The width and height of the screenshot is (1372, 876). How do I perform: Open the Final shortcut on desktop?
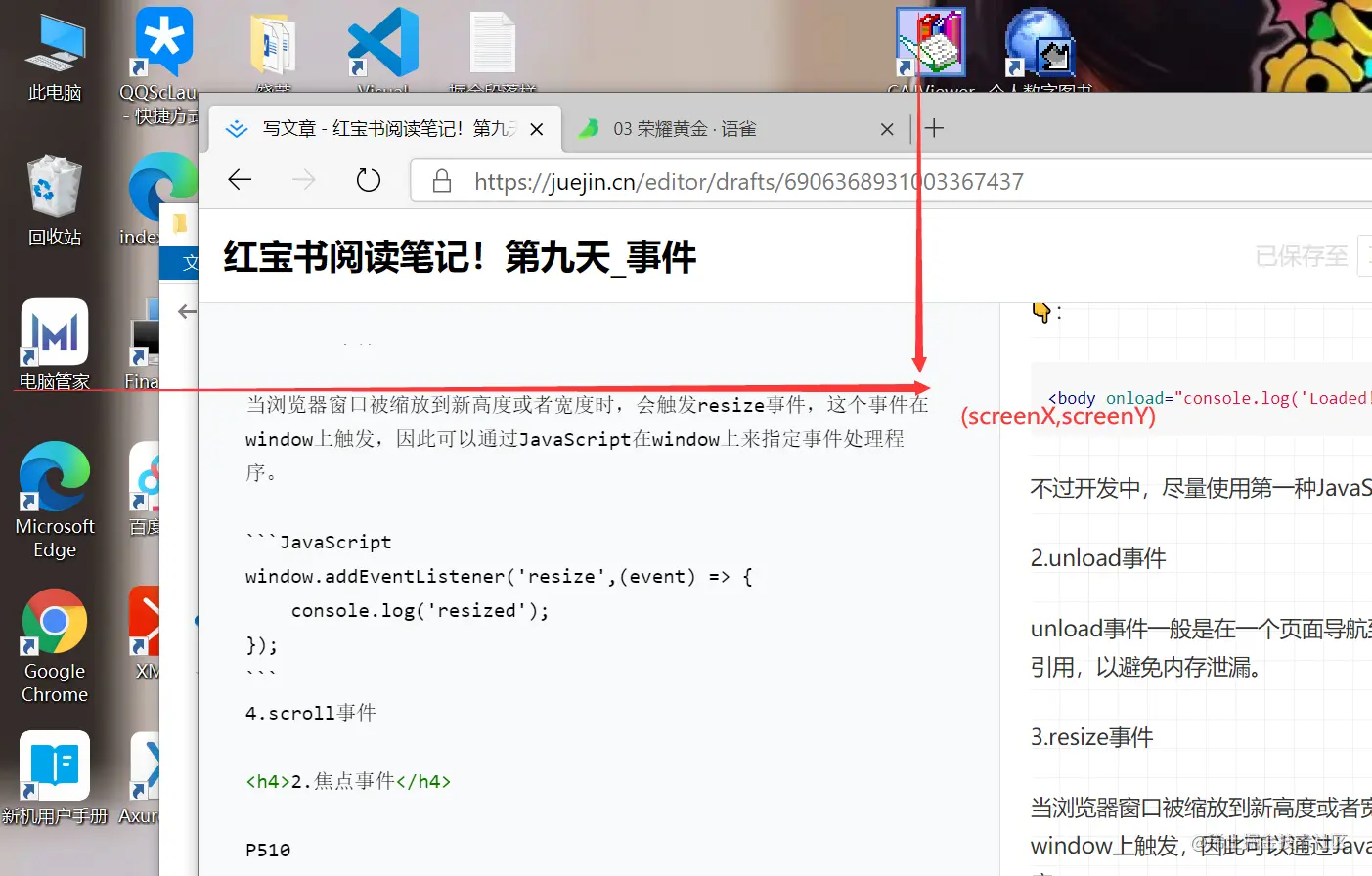pos(143,344)
